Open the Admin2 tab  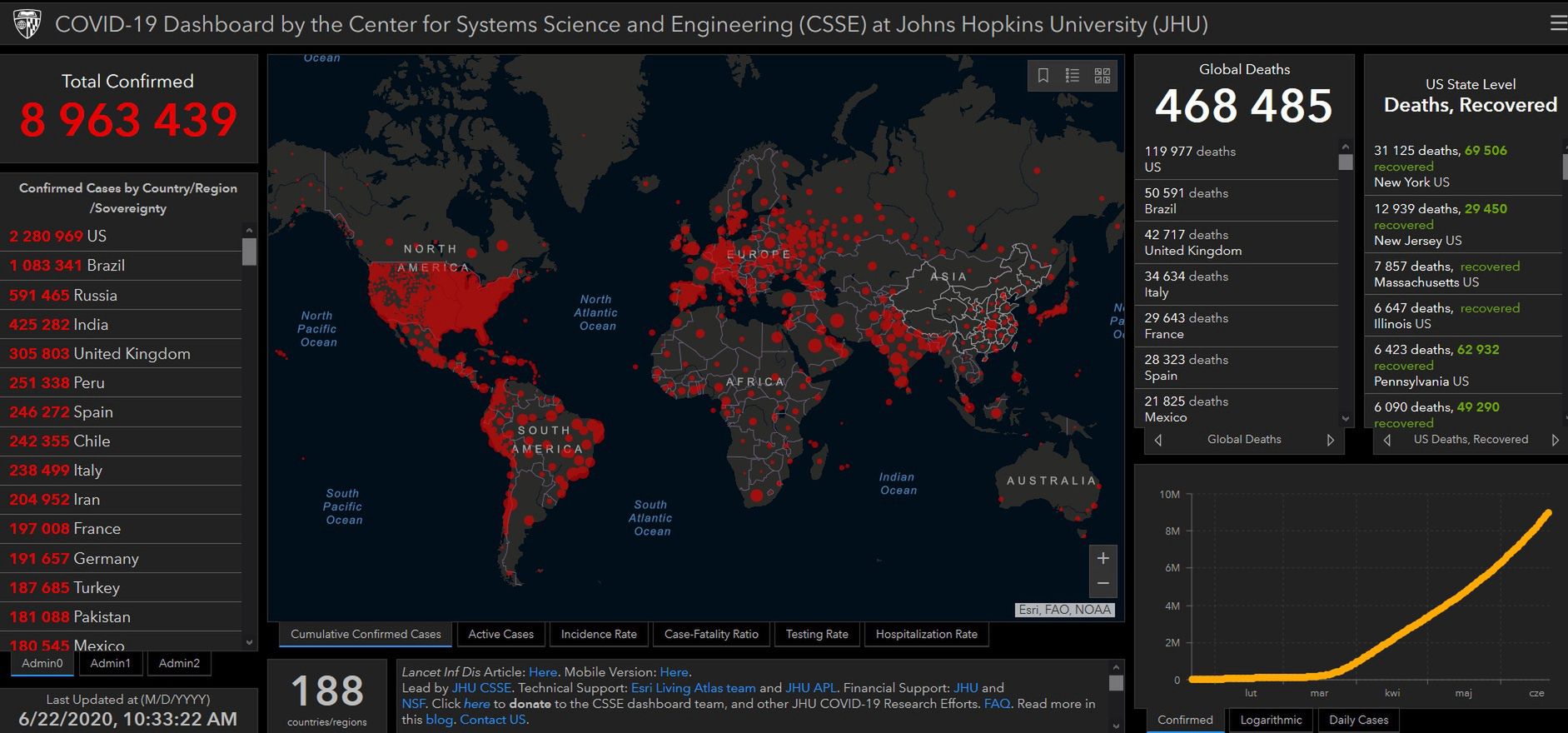tap(179, 664)
